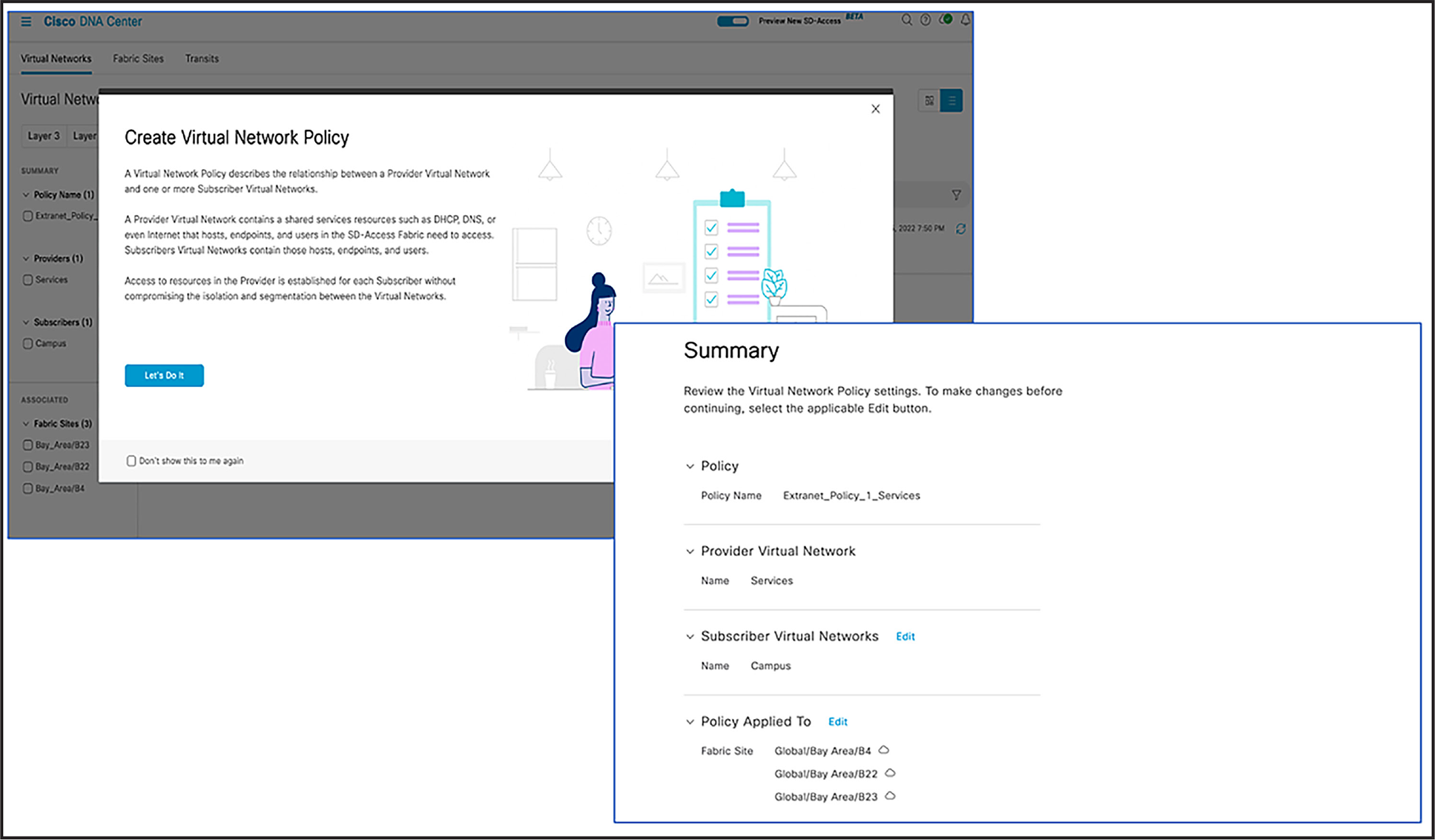Open the Transits tab

202,59
